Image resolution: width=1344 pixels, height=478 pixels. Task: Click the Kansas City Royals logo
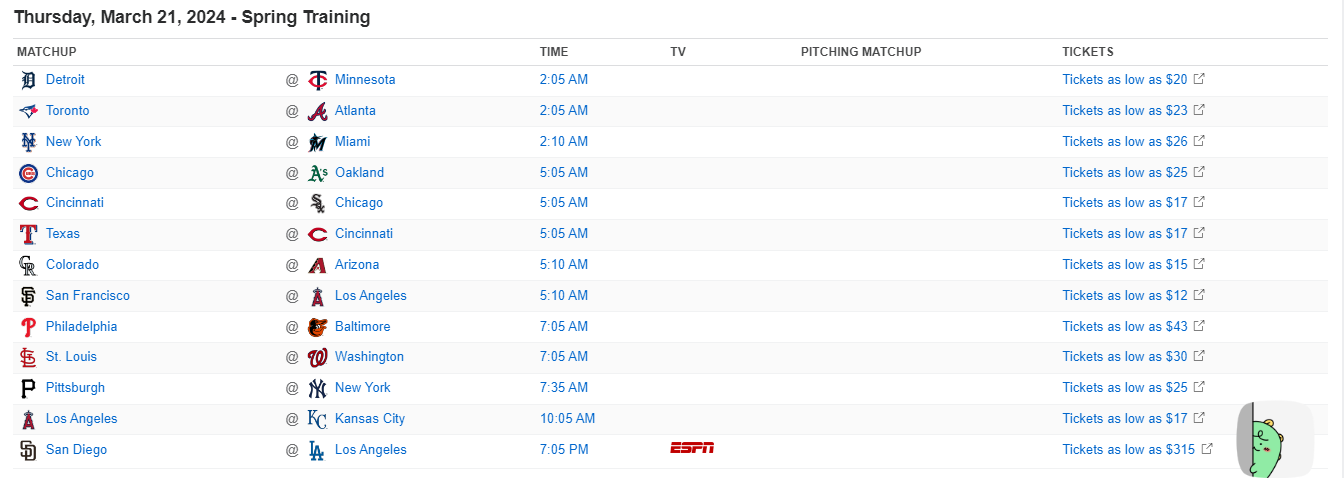(317, 419)
